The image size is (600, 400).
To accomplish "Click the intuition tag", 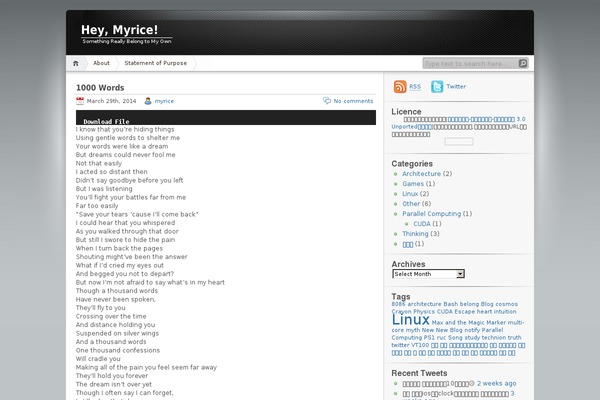I will tap(505, 312).
